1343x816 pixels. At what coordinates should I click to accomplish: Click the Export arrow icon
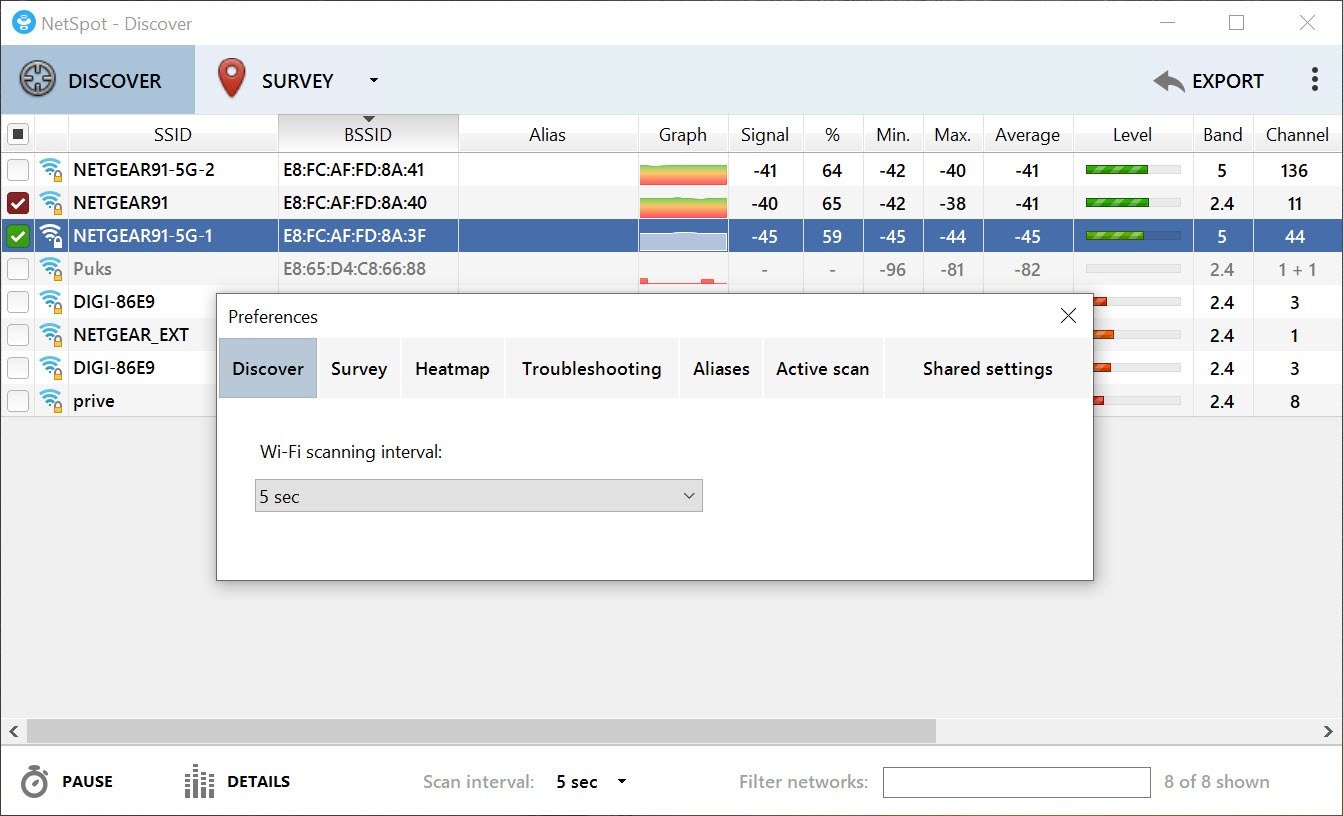(1168, 81)
